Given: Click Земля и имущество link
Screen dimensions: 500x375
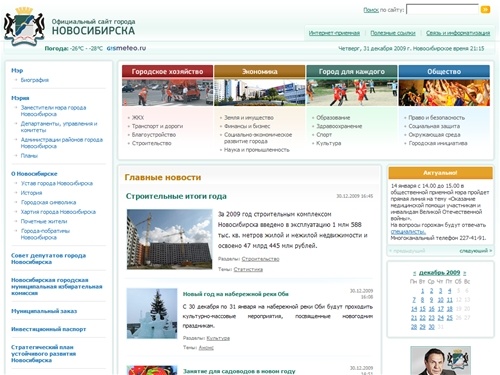Looking at the screenshot, I should 249,118.
